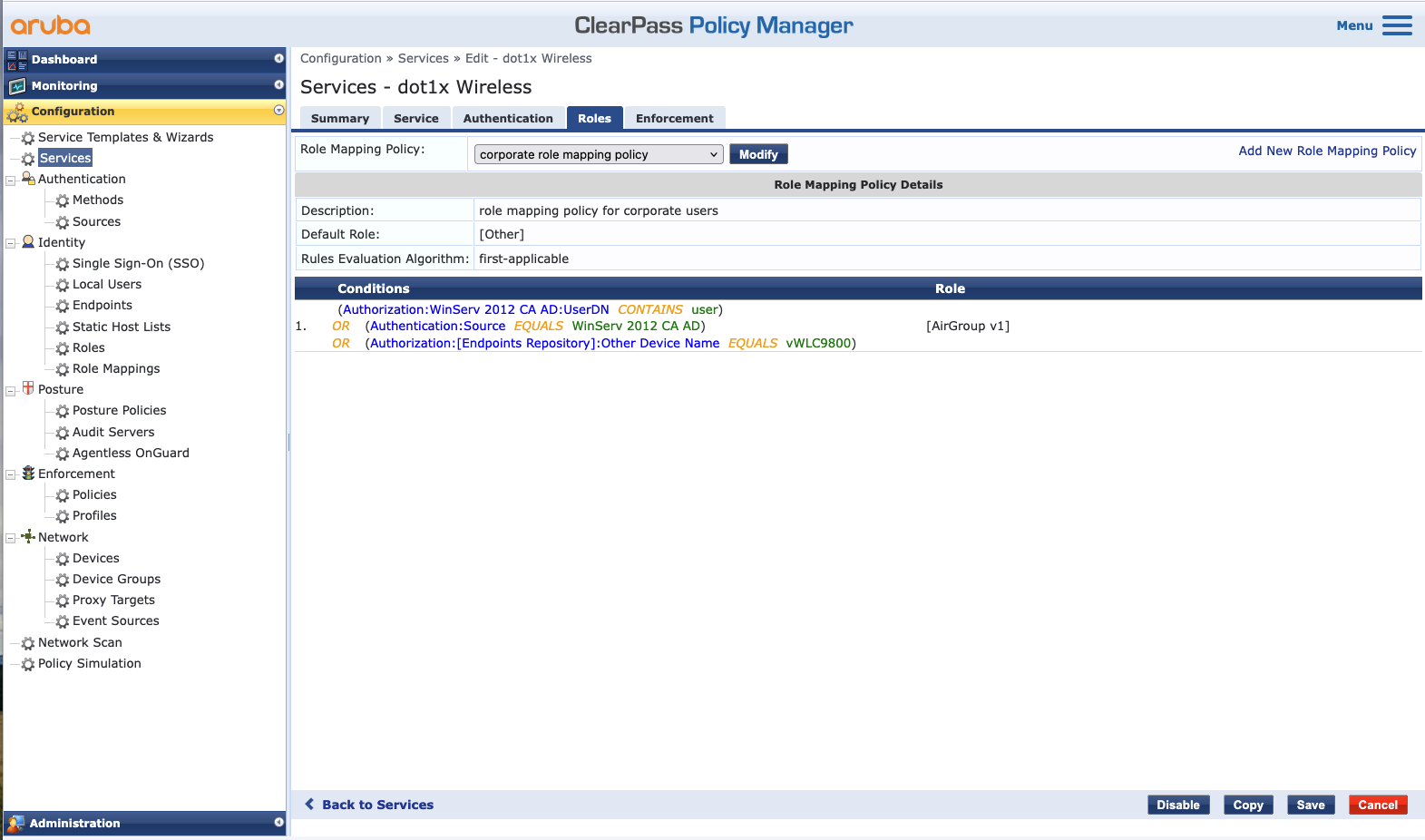1425x840 pixels.
Task: Switch to the Summary tab
Action: 340,119
